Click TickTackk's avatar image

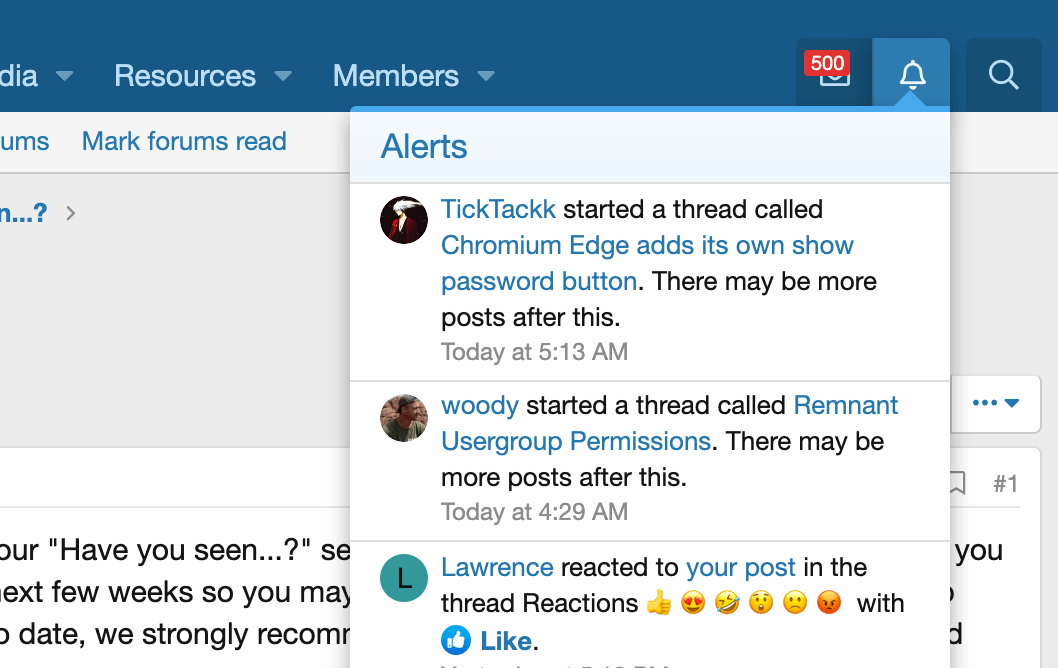(404, 220)
